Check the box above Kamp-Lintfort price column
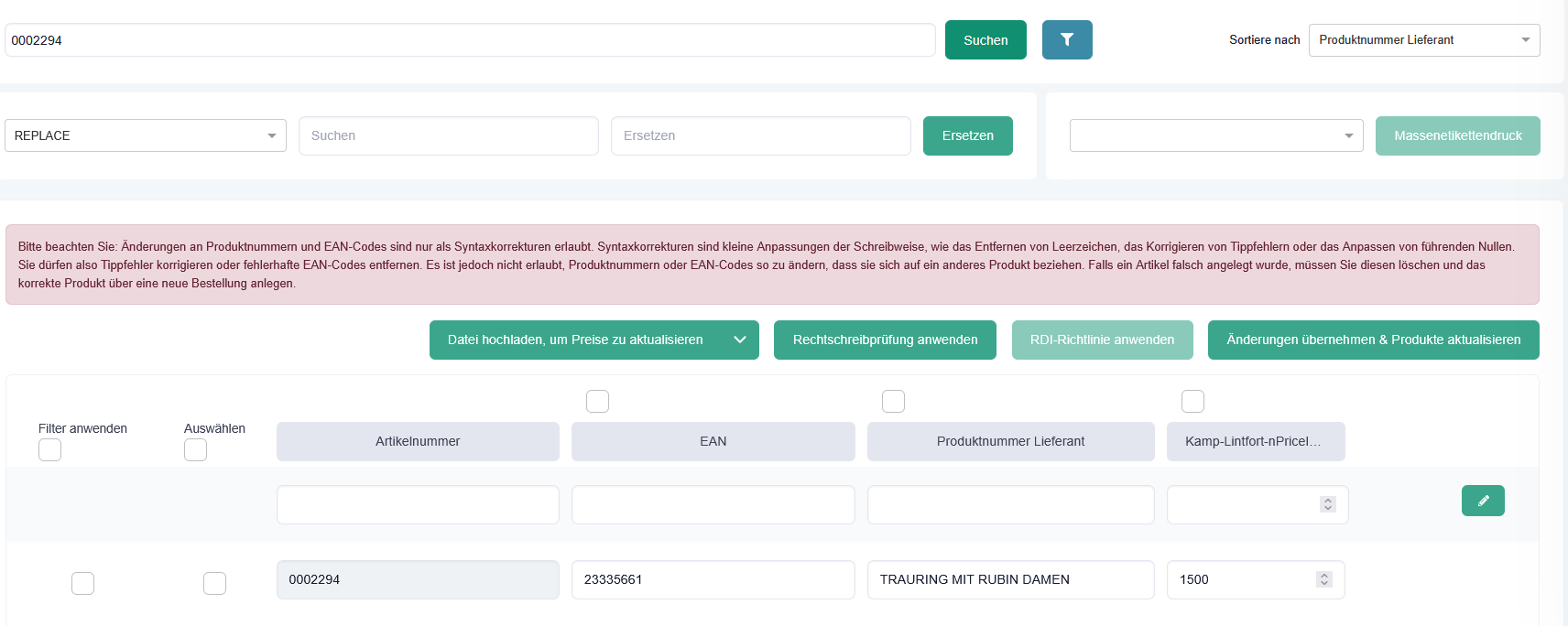1568x626 pixels. pyautogui.click(x=1192, y=401)
